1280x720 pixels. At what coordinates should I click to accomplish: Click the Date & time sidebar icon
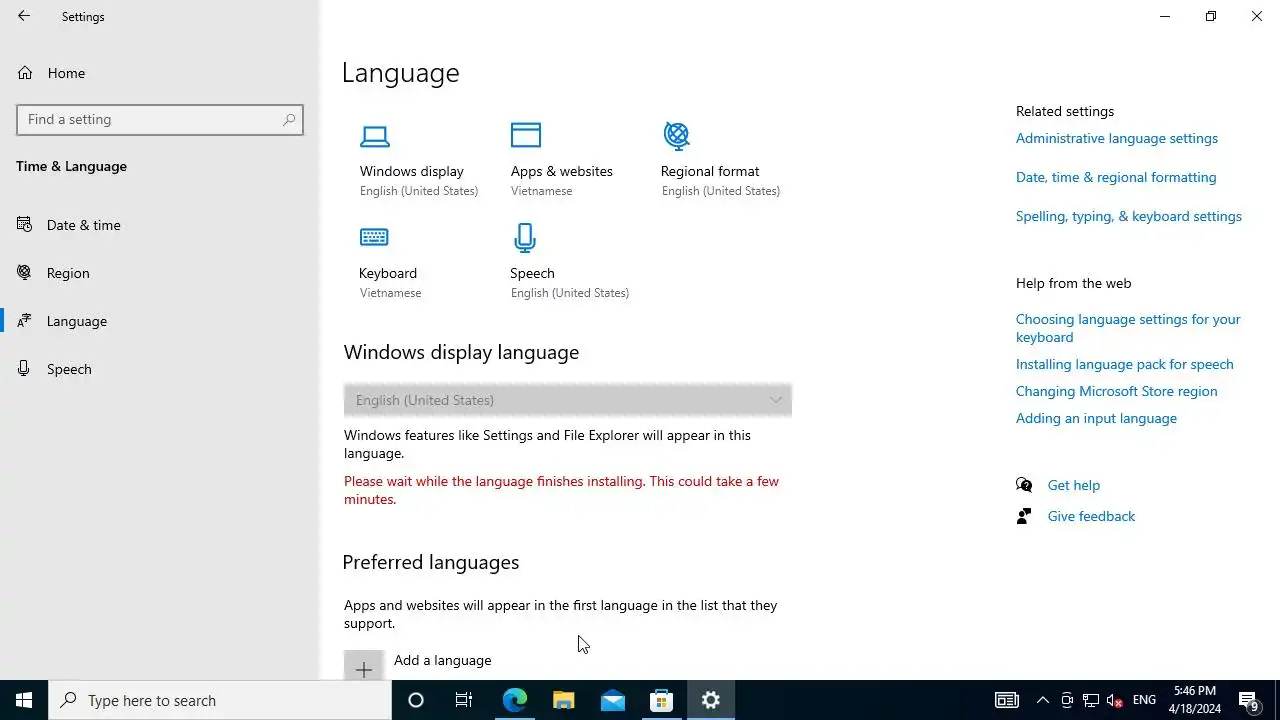point(25,225)
